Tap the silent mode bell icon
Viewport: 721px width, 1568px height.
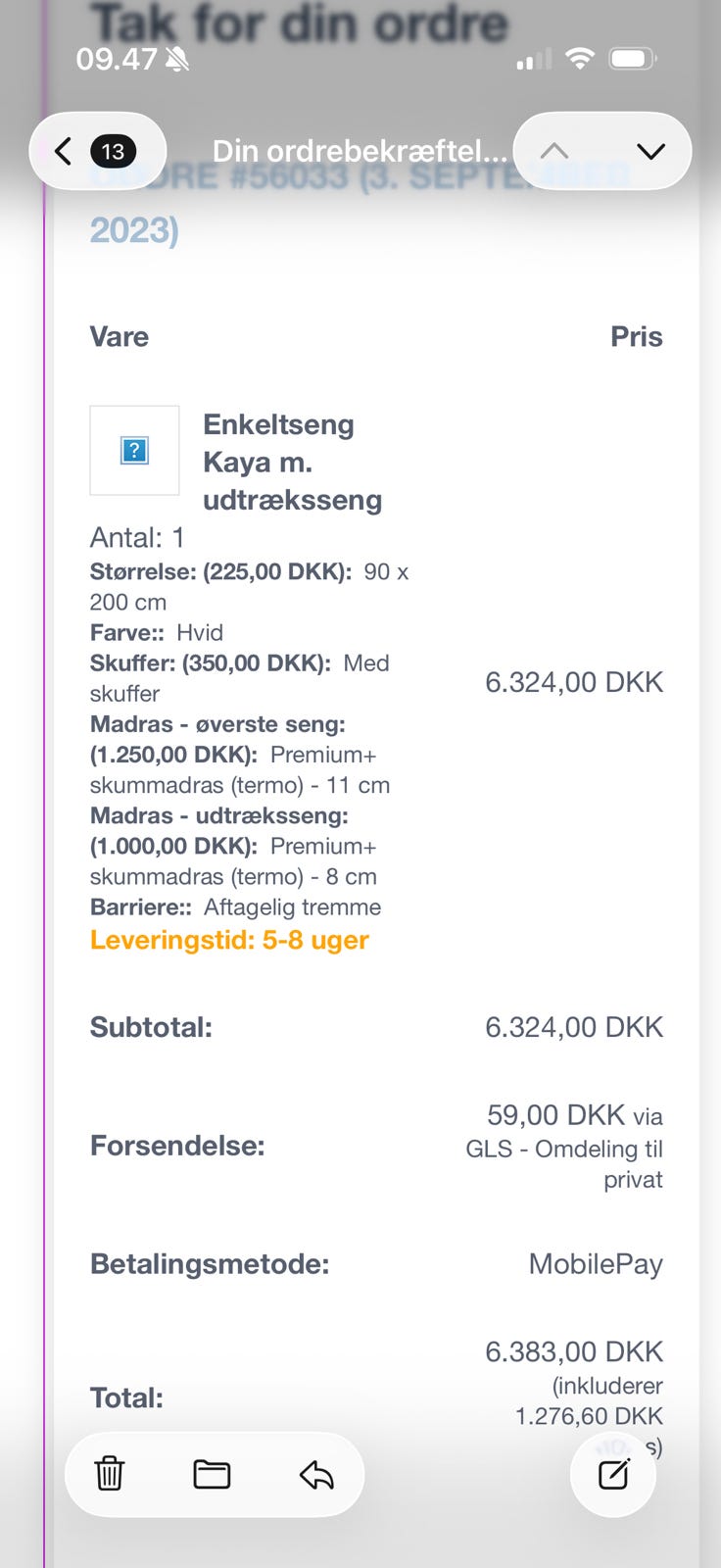(x=177, y=60)
